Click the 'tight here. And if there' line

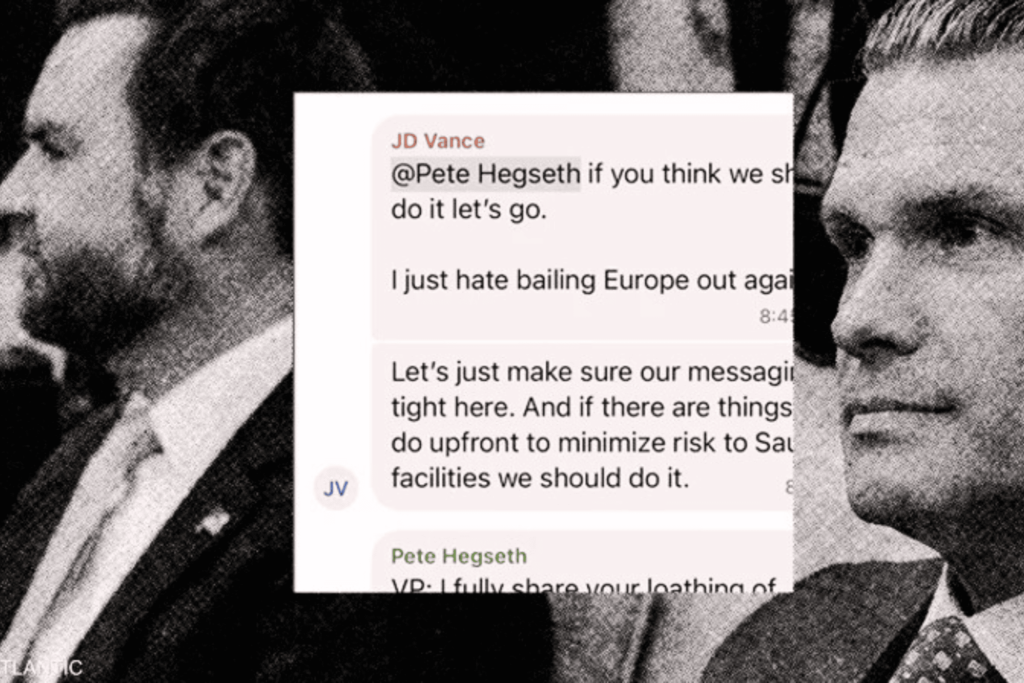coord(592,407)
